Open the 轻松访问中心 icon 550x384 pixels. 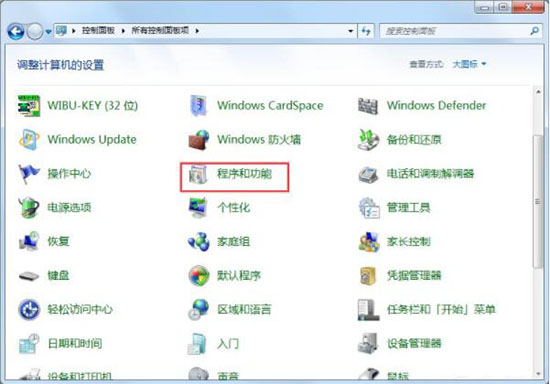(29, 310)
